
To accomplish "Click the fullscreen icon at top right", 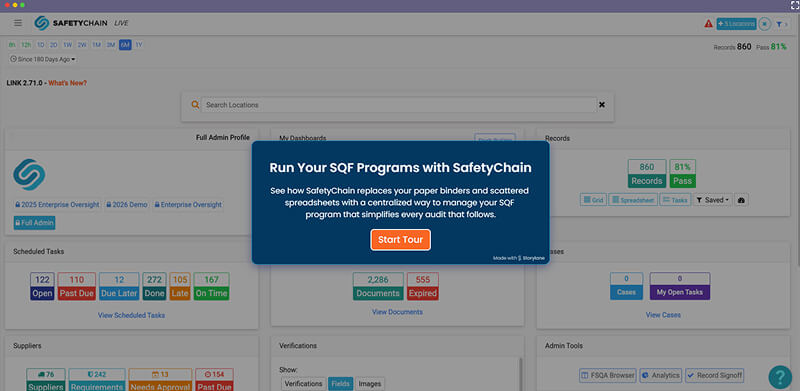I will coord(794,6).
